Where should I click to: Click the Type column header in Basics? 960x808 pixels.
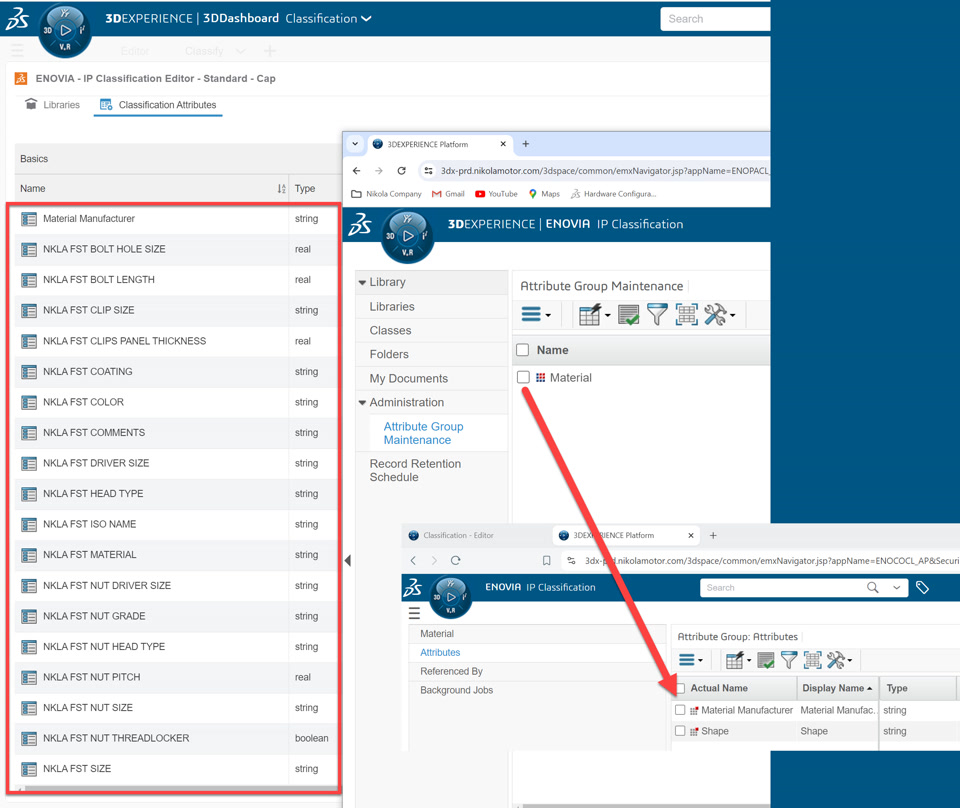[305, 189]
